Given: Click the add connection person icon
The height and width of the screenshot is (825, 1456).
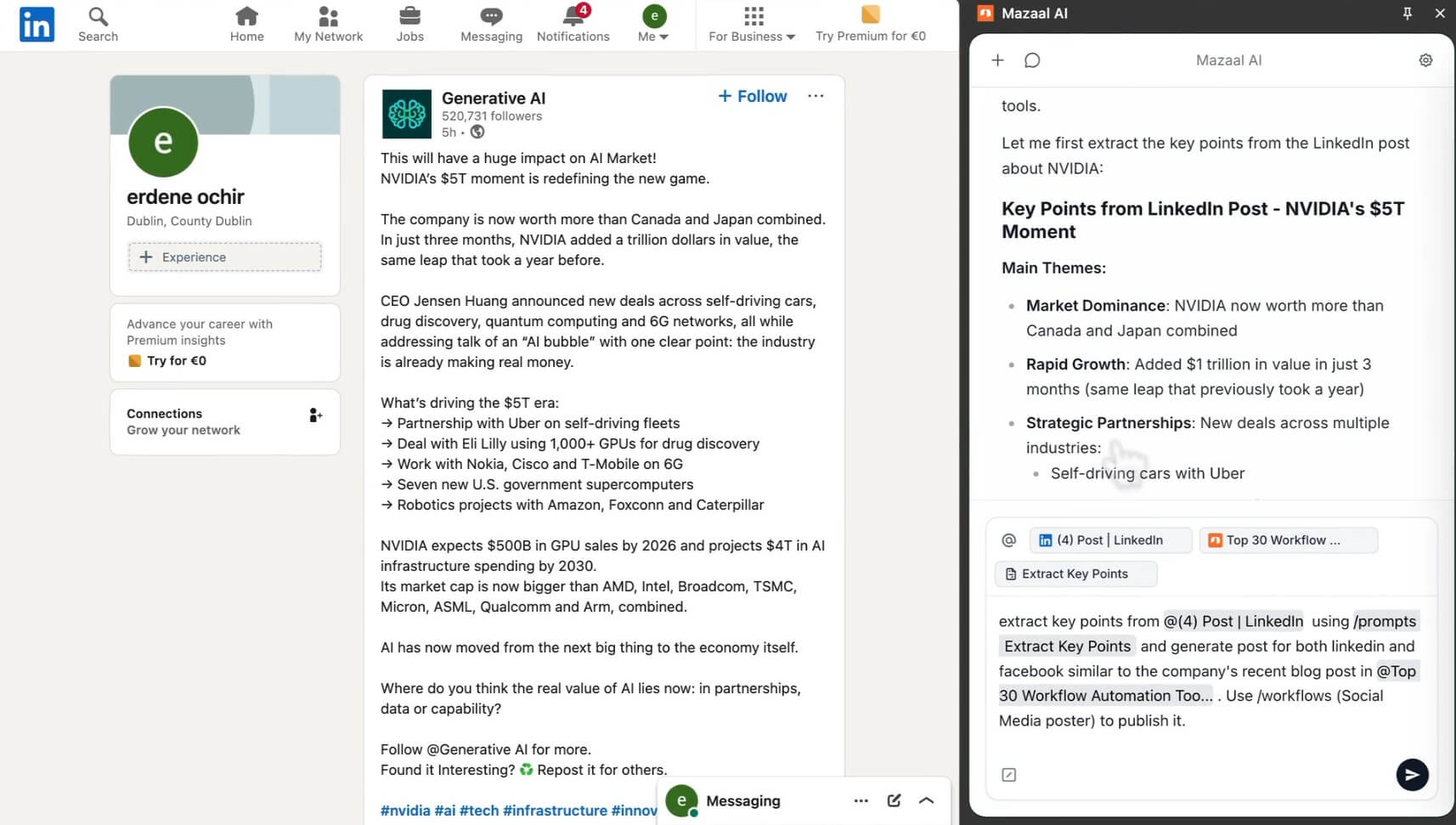Looking at the screenshot, I should [x=315, y=415].
